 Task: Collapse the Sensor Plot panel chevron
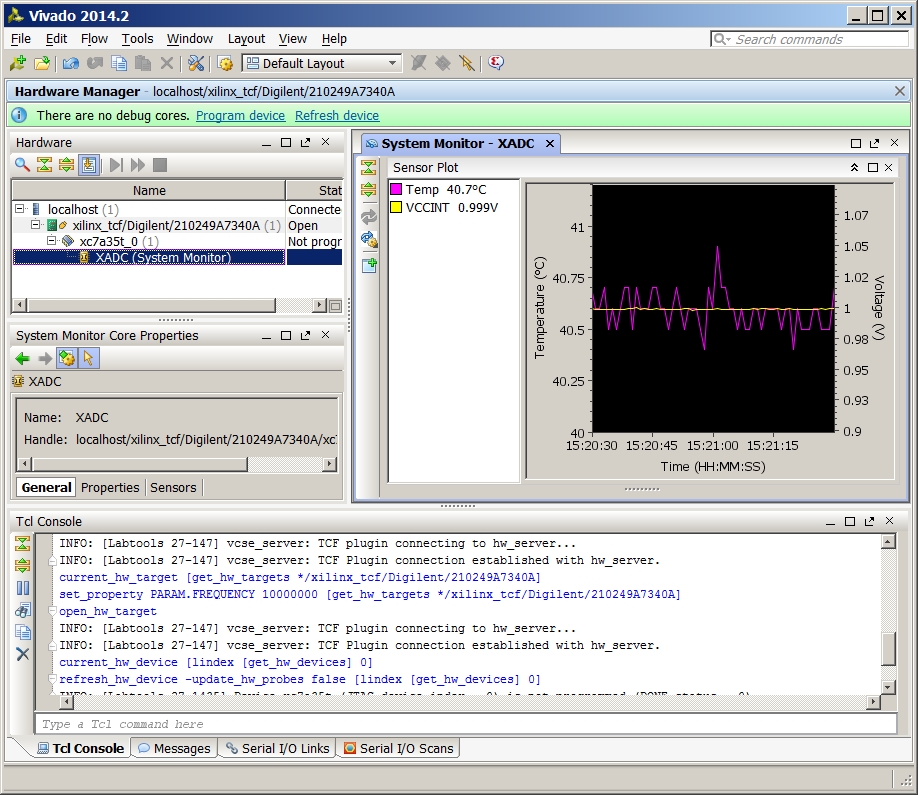pos(854,167)
